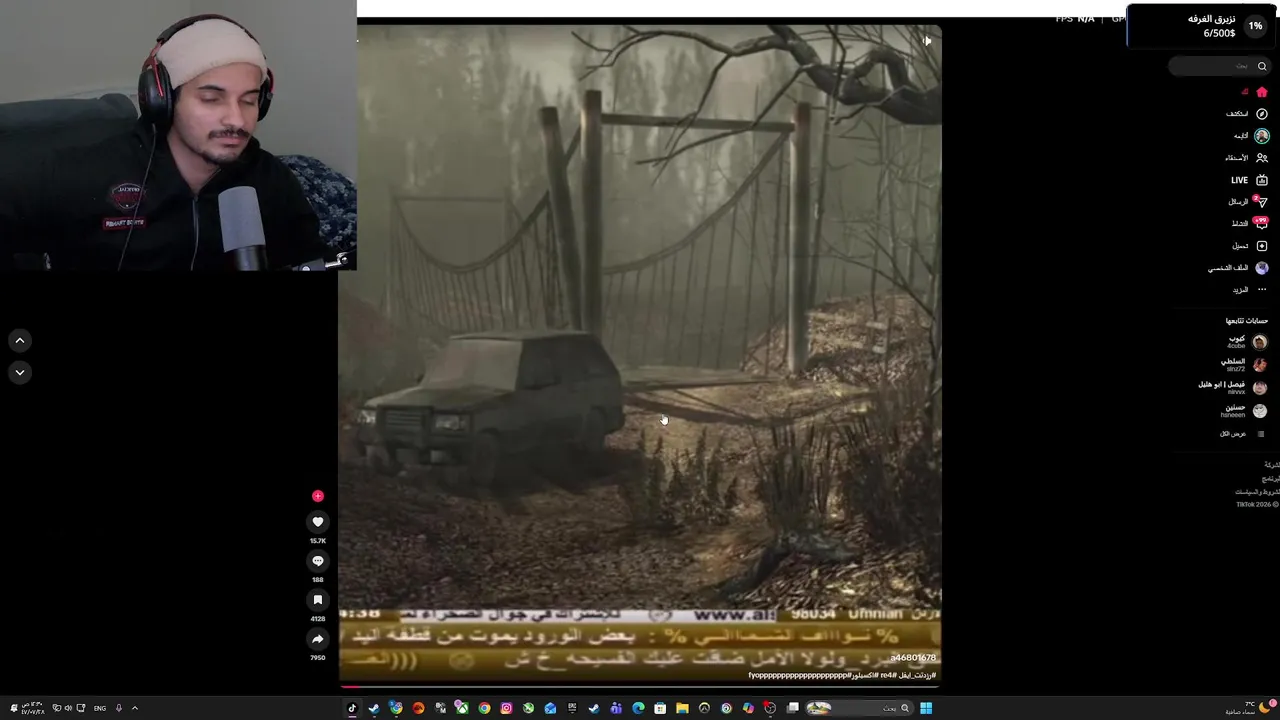Go to the next video with down chevron
1280x720 pixels.
coord(19,372)
